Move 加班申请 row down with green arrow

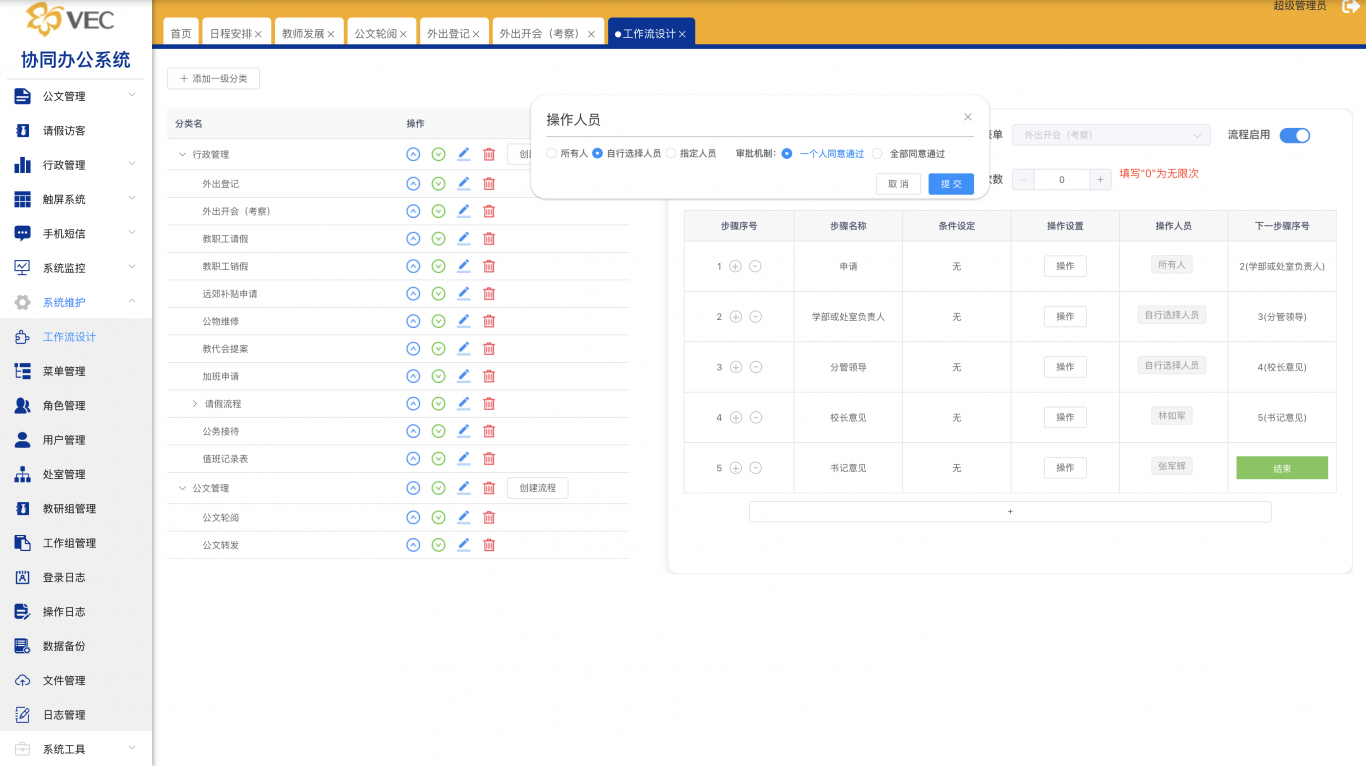pos(438,376)
